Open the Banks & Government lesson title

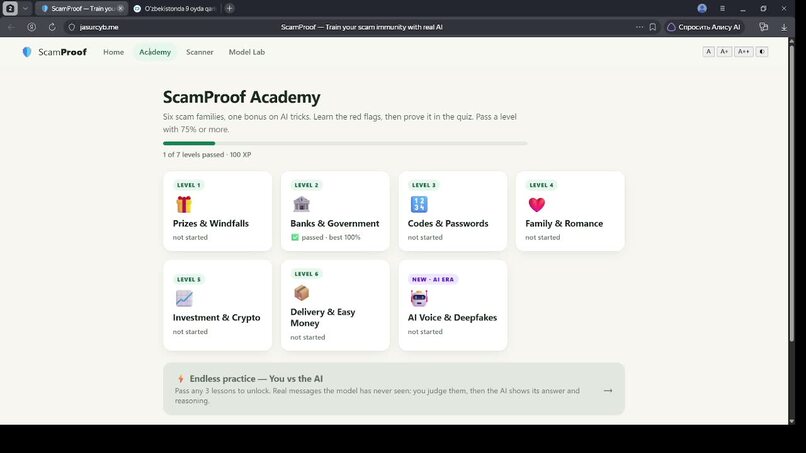335,224
